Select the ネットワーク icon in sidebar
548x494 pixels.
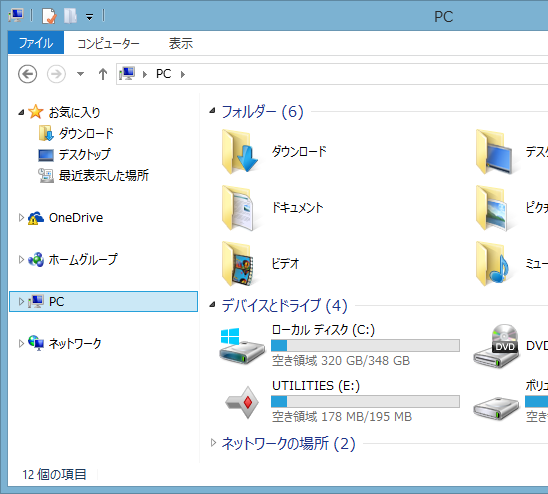[36, 343]
